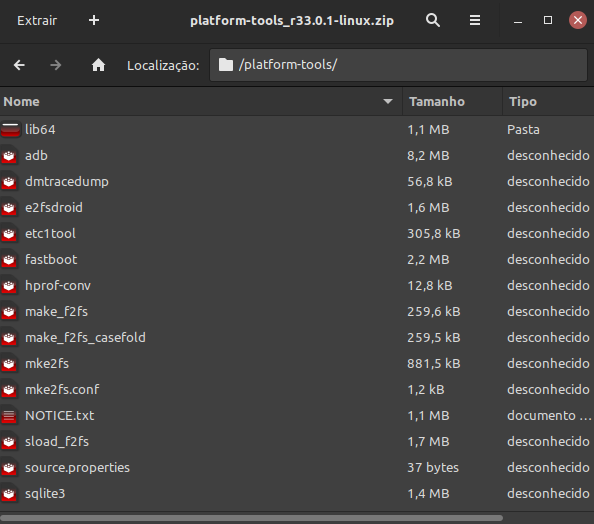Click the 12,8 kB size value
Image resolution: width=594 pixels, height=524 pixels.
coord(430,286)
